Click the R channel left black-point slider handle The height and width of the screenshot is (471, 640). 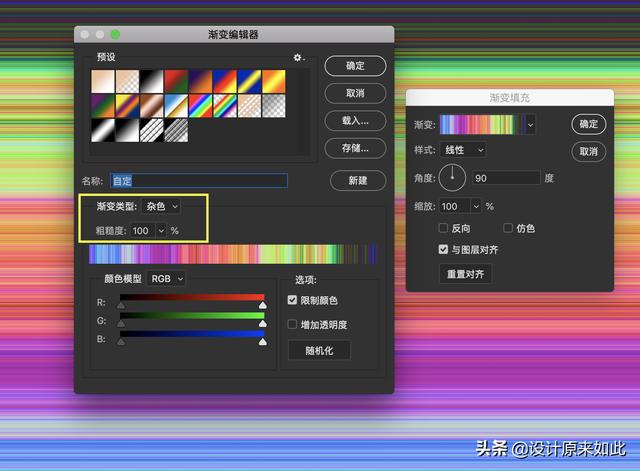pyautogui.click(x=121, y=305)
